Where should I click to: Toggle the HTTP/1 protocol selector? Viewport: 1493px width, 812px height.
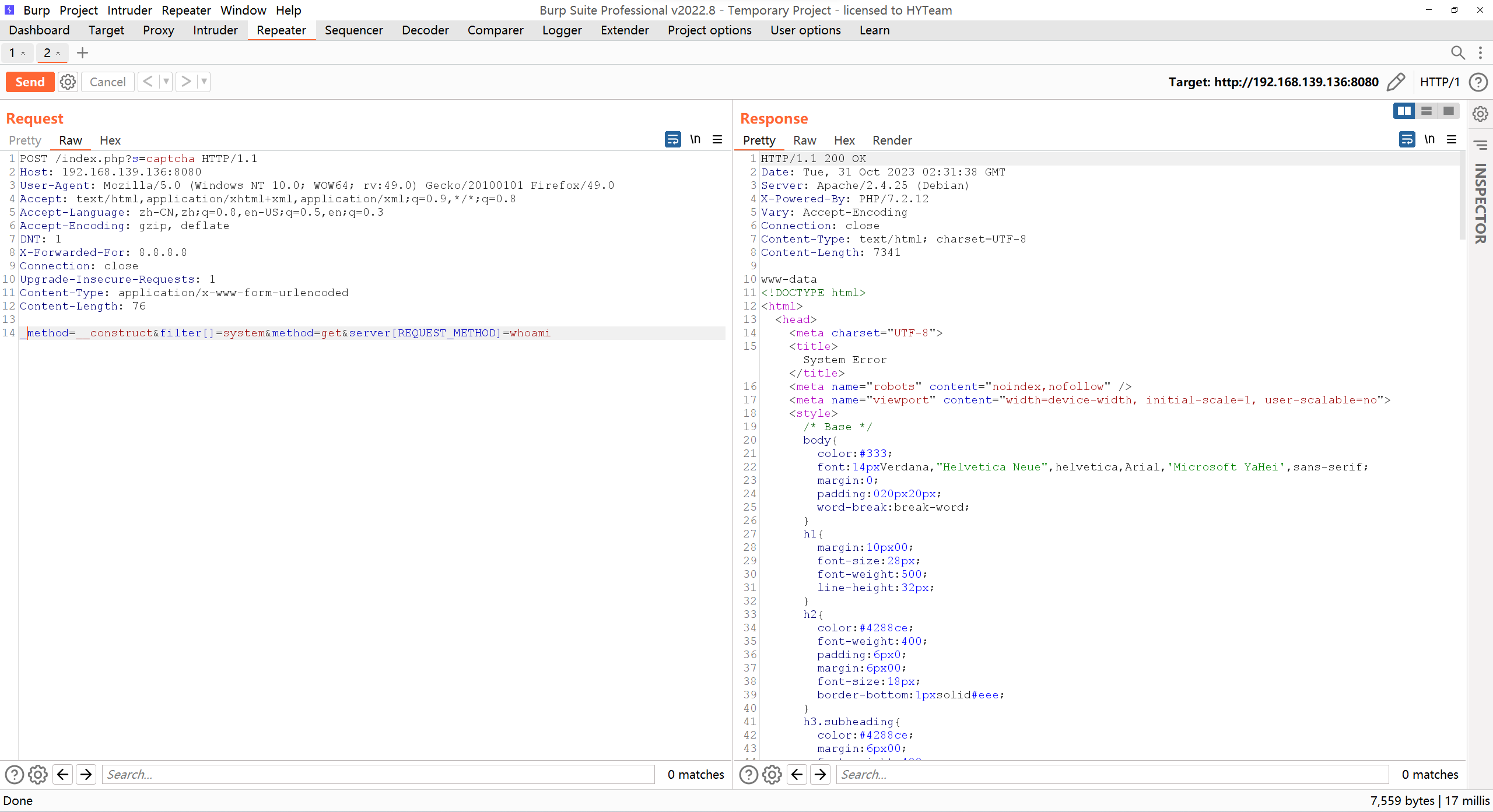[x=1439, y=82]
